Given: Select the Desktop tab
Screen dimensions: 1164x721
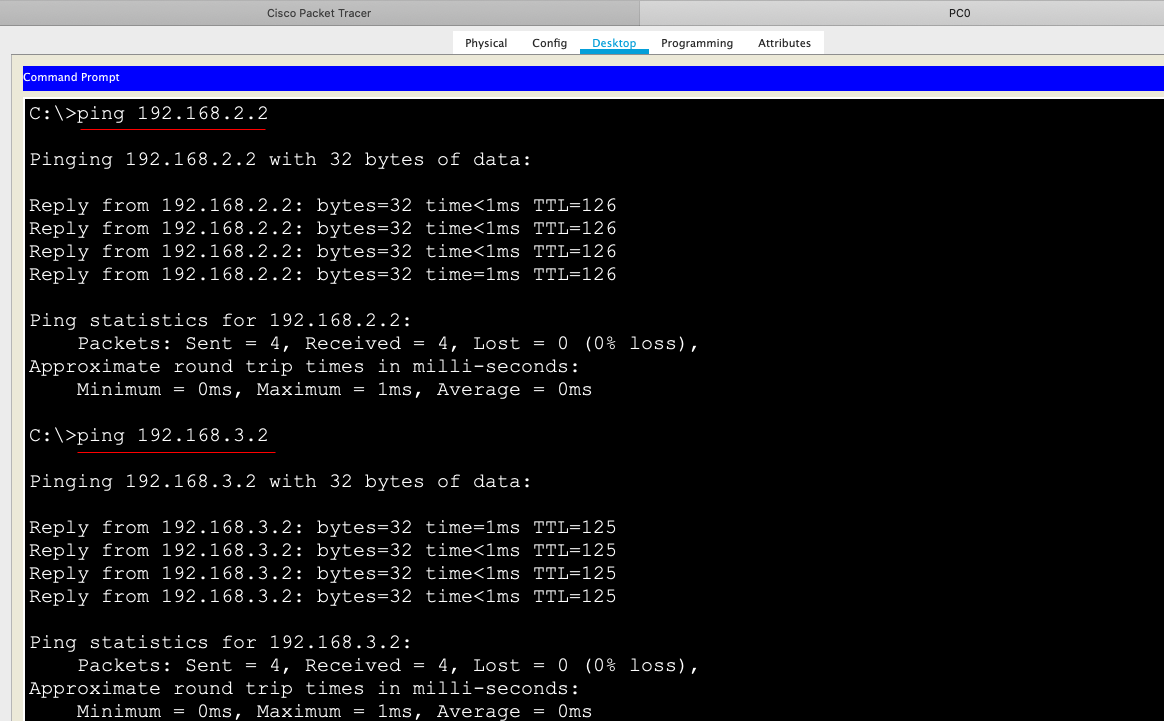Looking at the screenshot, I should pos(614,43).
